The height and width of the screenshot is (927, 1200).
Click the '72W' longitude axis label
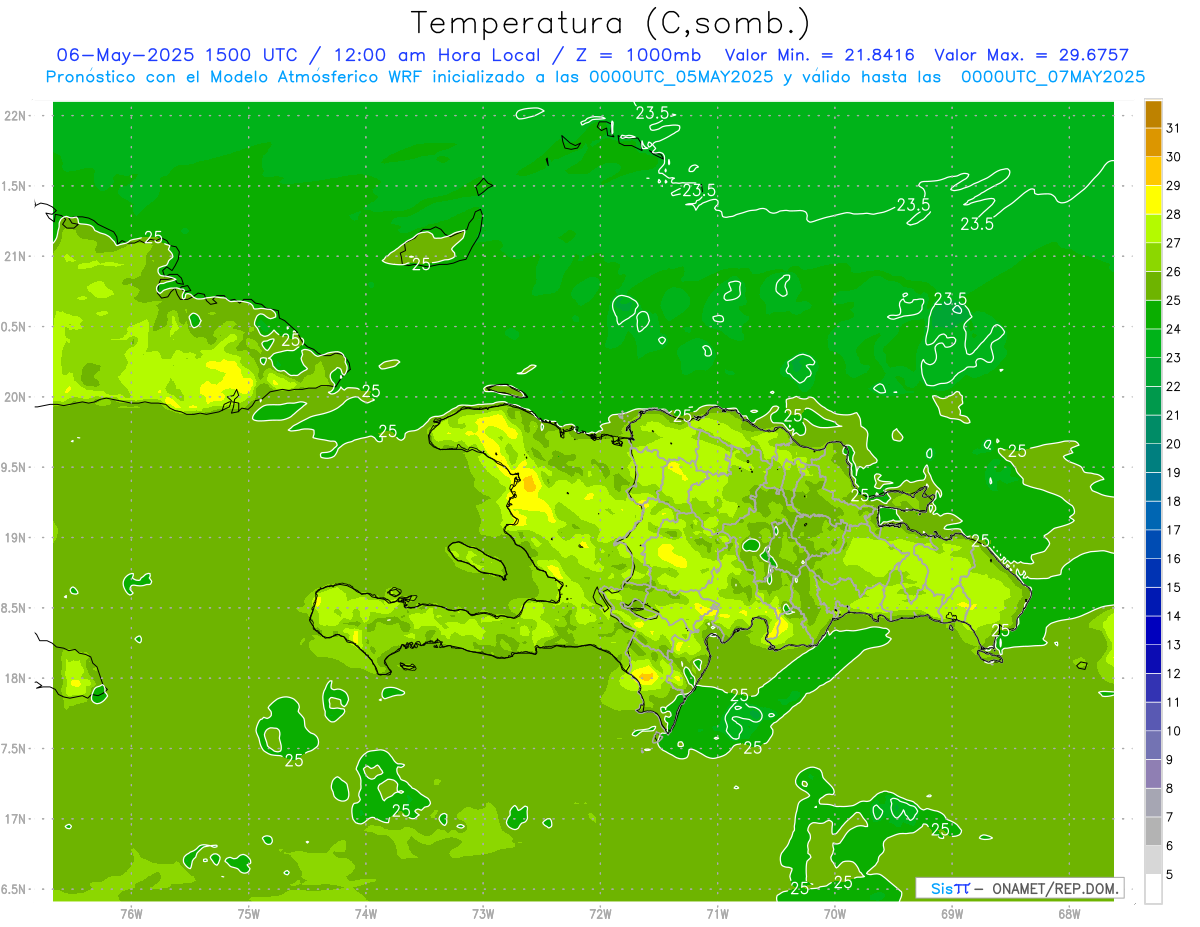(600, 913)
